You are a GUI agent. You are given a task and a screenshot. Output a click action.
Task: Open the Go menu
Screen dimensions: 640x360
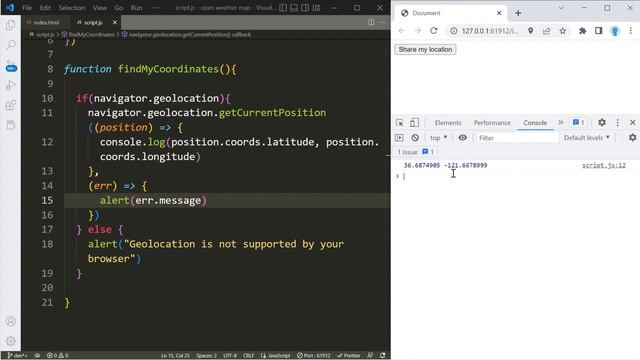[119, 8]
